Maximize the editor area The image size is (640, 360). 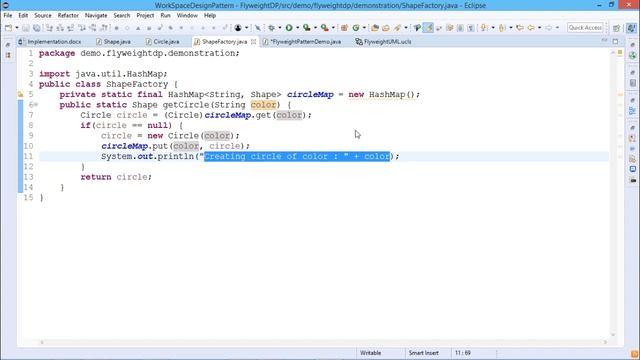point(615,41)
